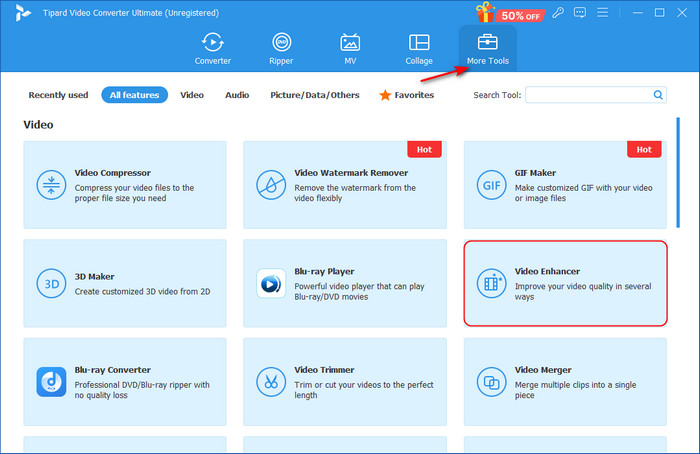Viewport: 700px width, 454px height.
Task: Open the Collage tab icon
Action: tap(419, 42)
